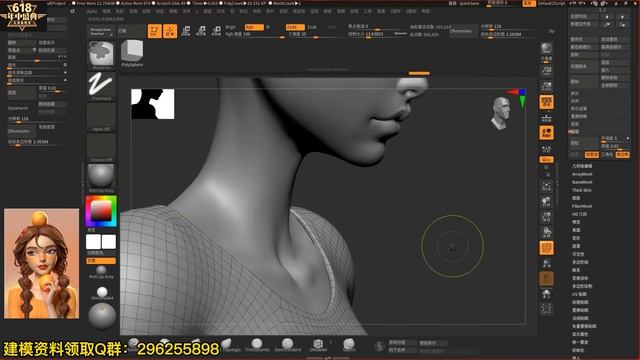Image resolution: width=640 pixels, height=360 pixels.
Task: Select the DamStandard brush at bottom
Action: 287,345
